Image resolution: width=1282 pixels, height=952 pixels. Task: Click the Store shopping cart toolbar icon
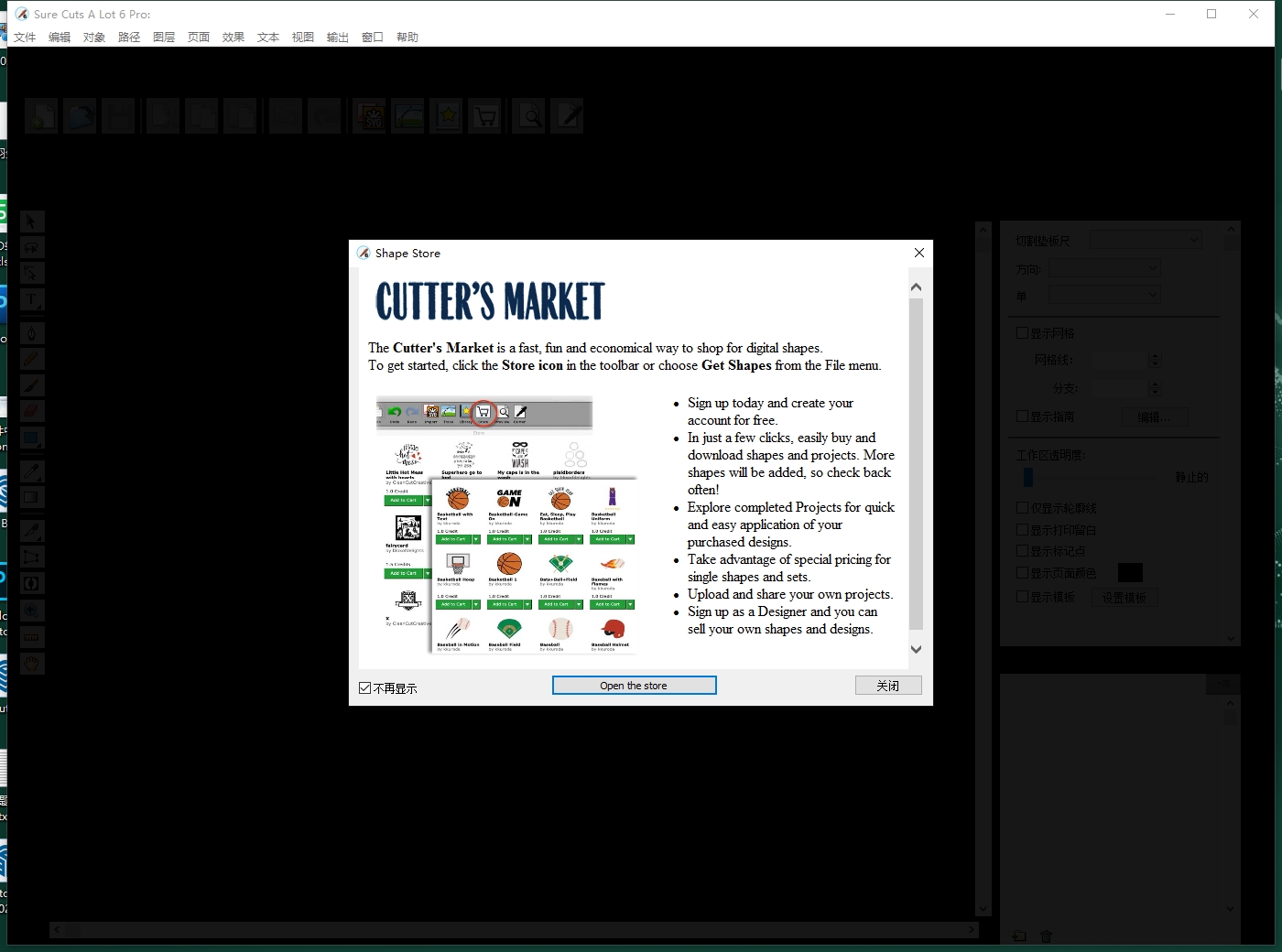click(x=485, y=116)
